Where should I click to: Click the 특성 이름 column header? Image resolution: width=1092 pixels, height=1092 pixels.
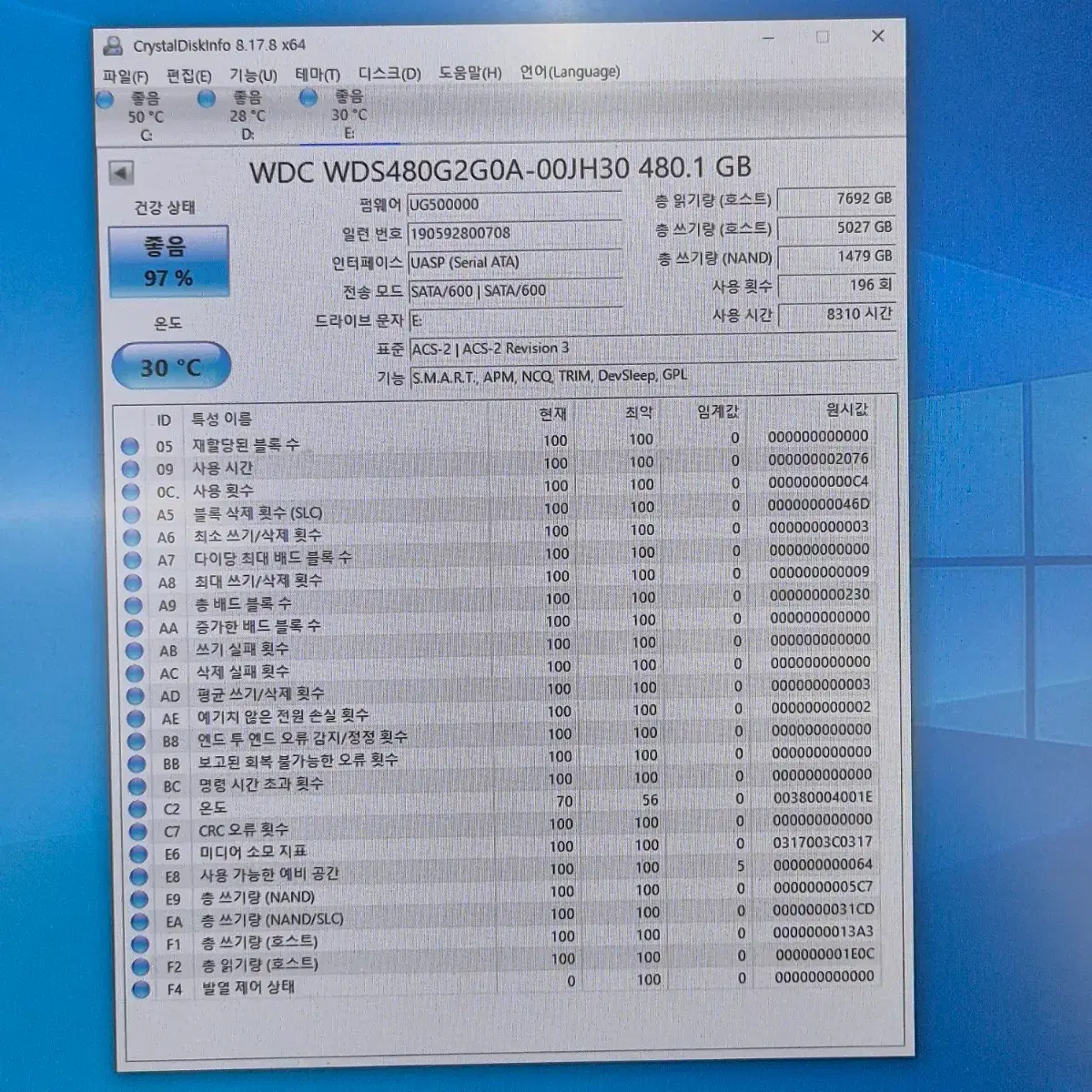221,420
